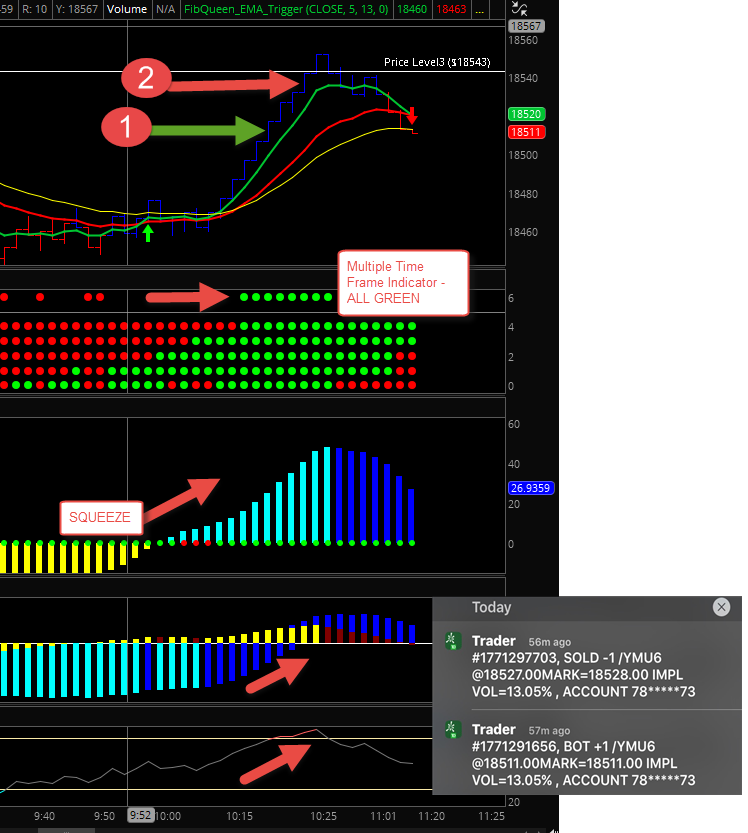Screen dimensions: 748x833
Task: Click the 10:25 time axis label
Action: tap(324, 816)
